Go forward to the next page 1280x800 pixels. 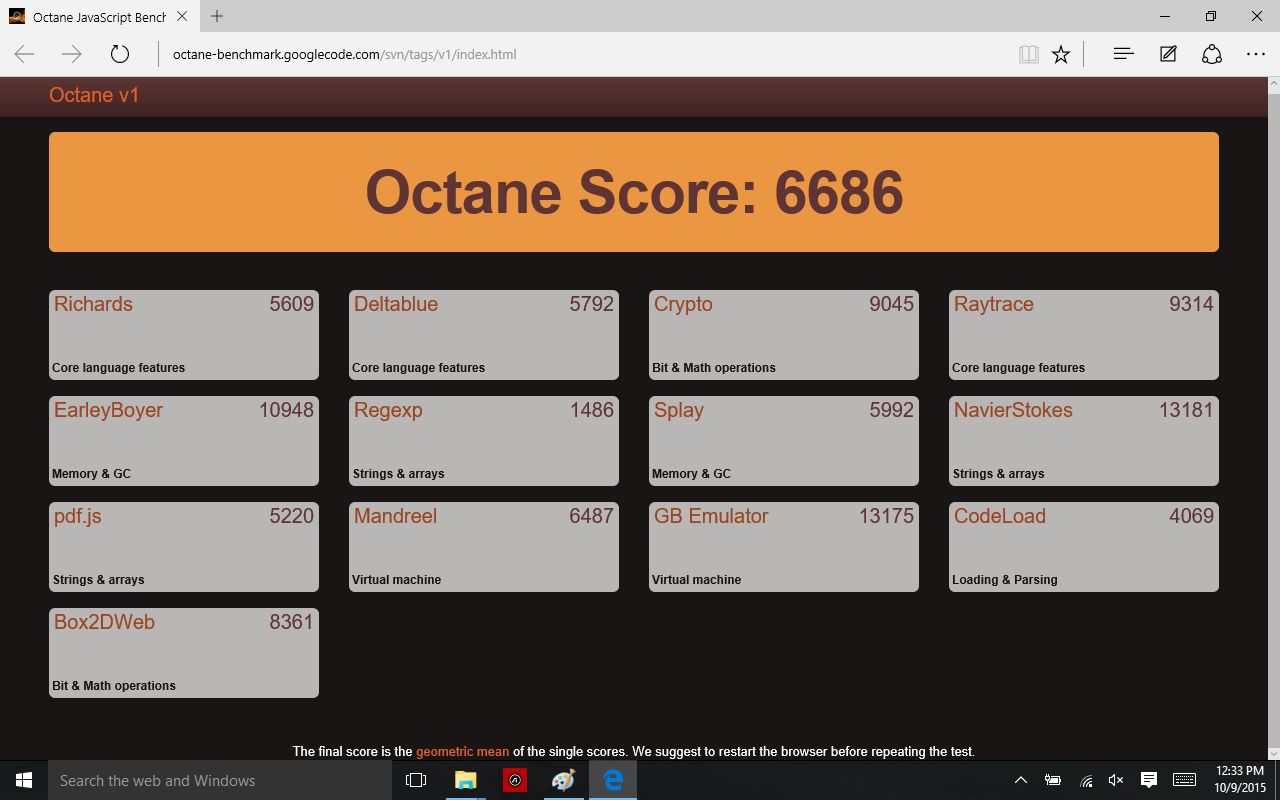(72, 54)
